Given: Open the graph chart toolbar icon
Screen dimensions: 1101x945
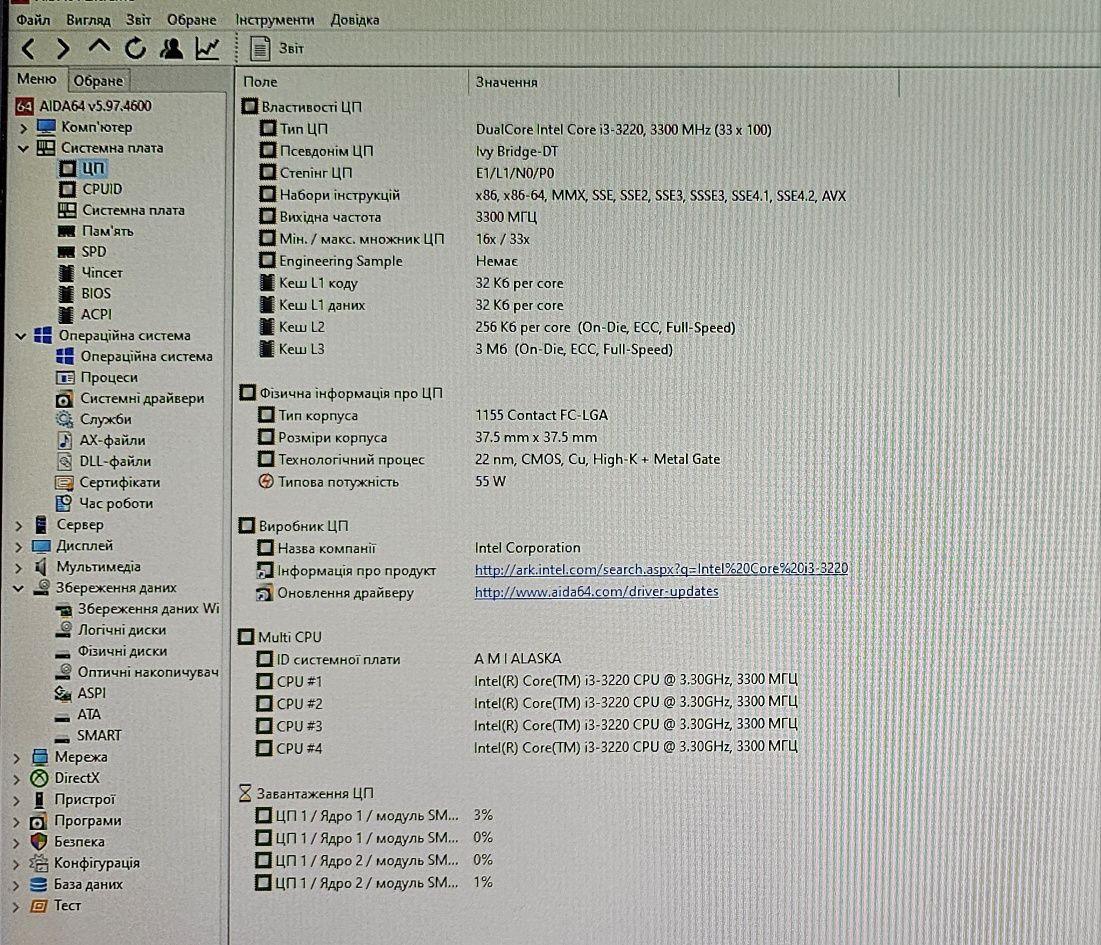Looking at the screenshot, I should [207, 48].
